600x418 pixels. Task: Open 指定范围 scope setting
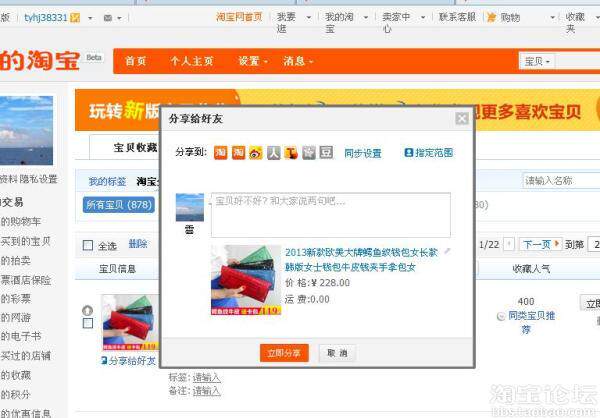[x=429, y=153]
